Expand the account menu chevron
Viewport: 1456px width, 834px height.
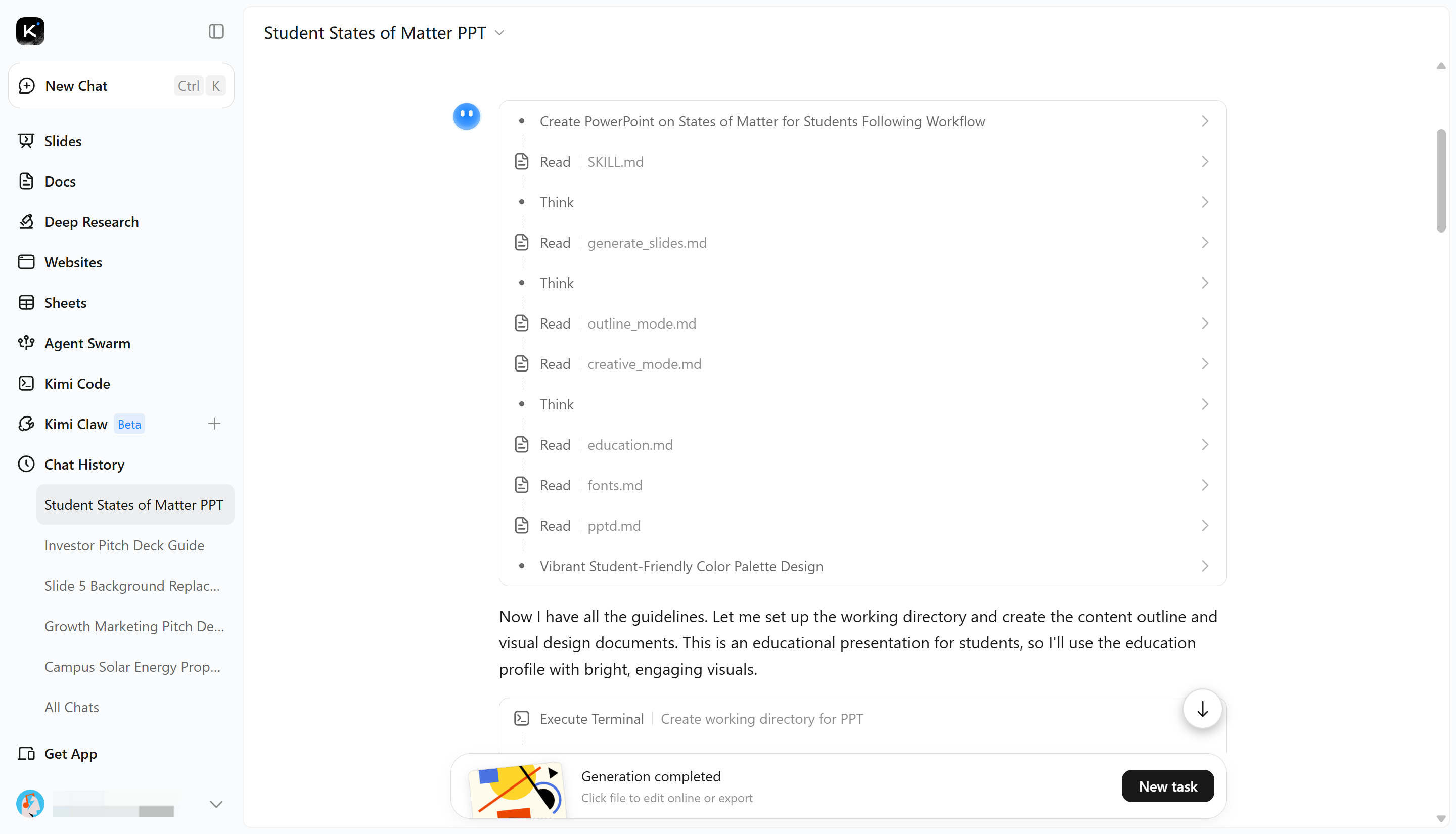pos(216,804)
